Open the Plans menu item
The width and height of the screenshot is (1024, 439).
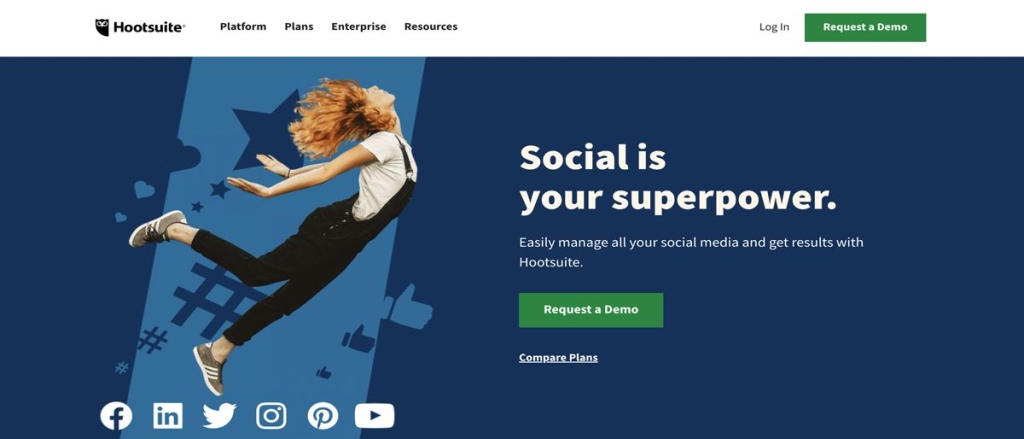[298, 27]
